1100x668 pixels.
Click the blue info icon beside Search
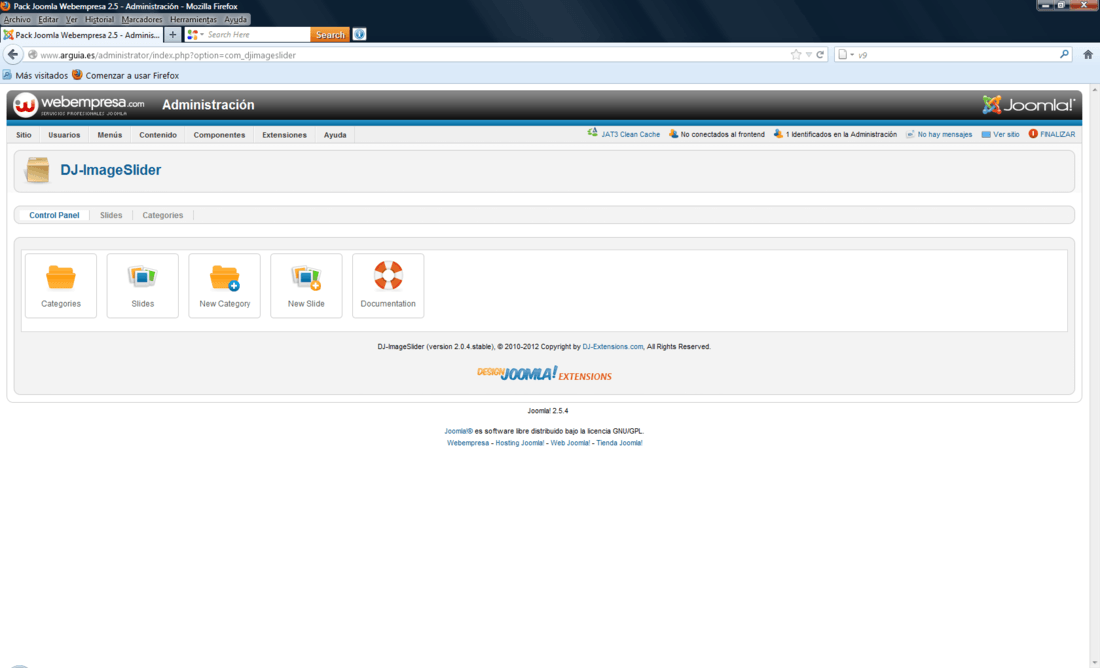pos(359,34)
